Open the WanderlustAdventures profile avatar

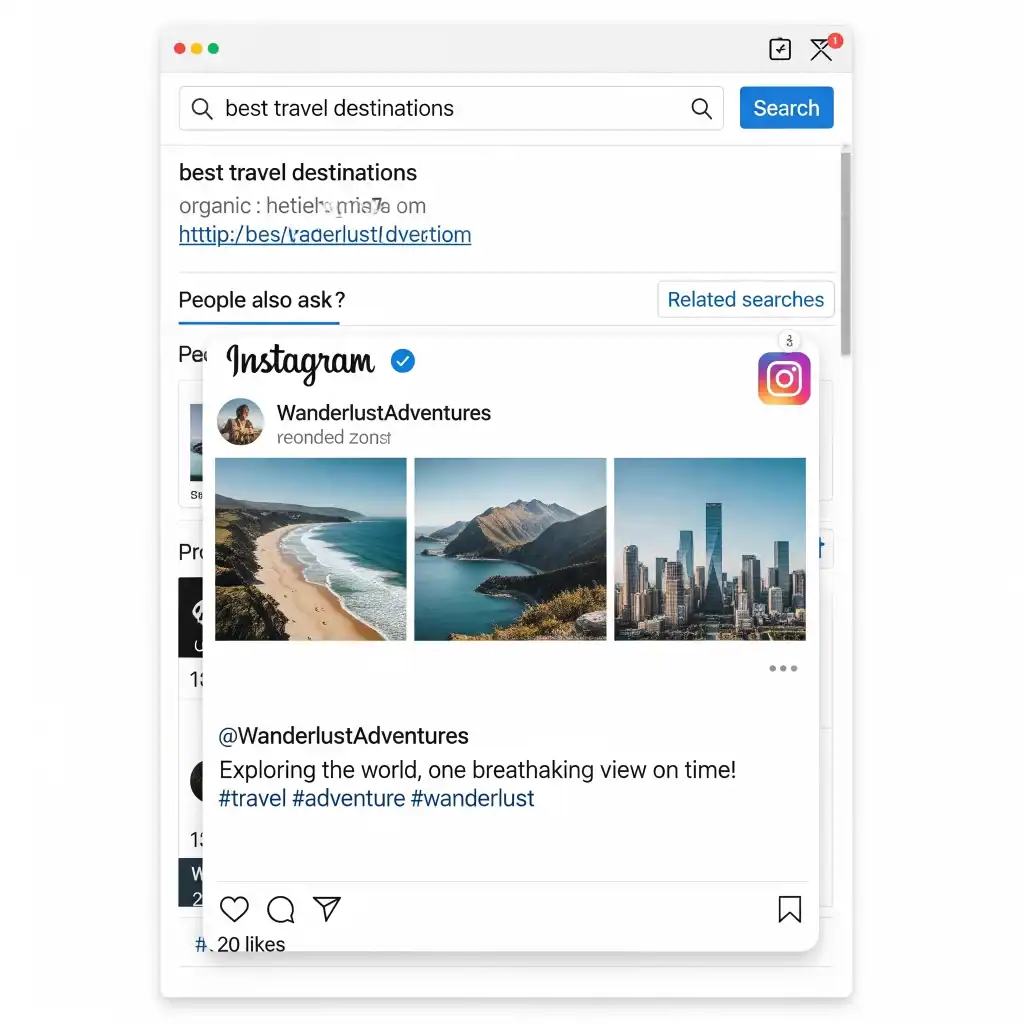point(240,422)
